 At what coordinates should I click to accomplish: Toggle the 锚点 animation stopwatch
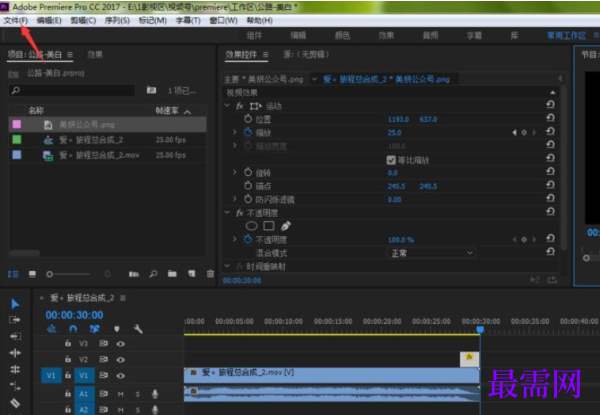(x=248, y=186)
